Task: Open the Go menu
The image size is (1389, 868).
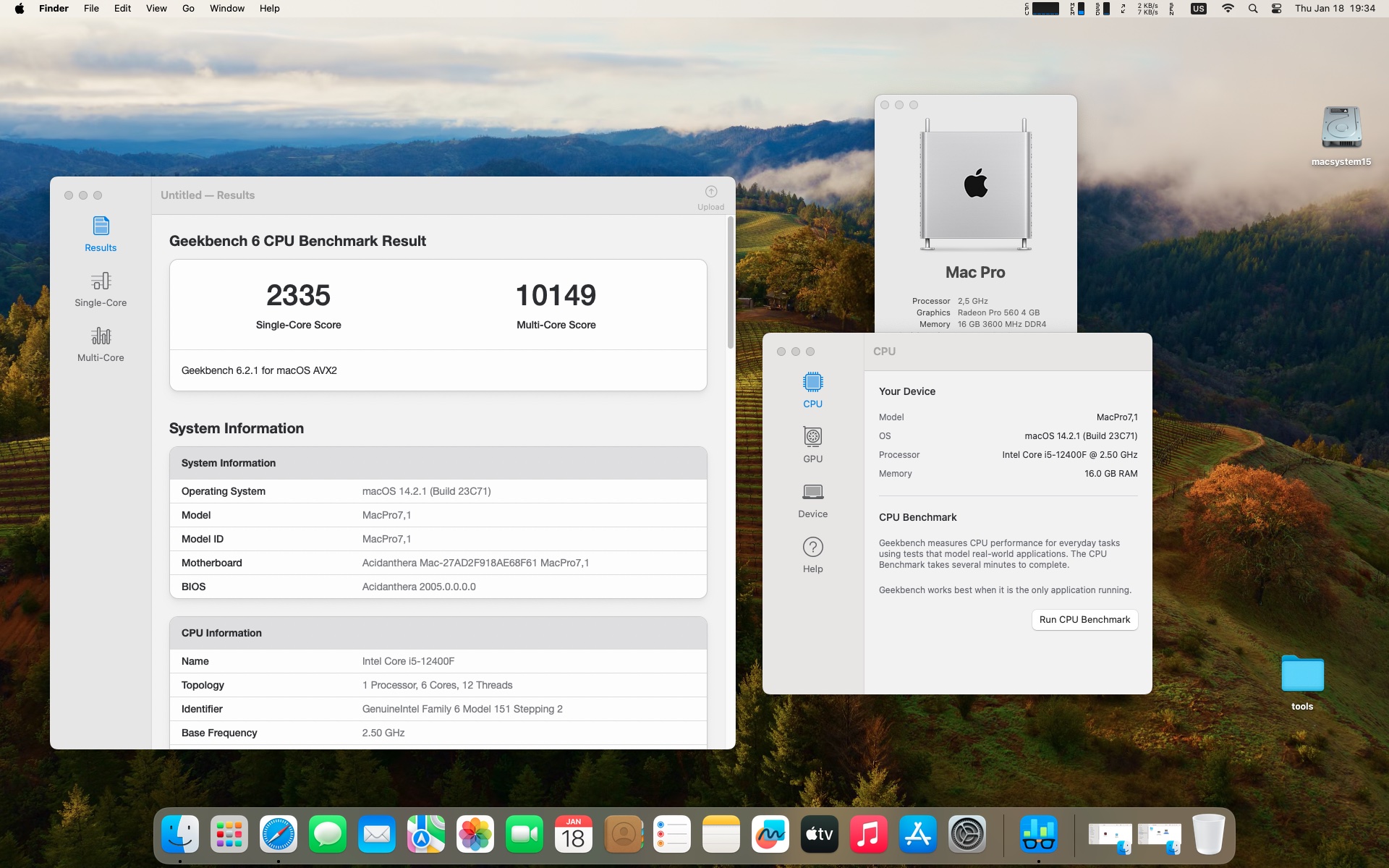Action: click(188, 9)
